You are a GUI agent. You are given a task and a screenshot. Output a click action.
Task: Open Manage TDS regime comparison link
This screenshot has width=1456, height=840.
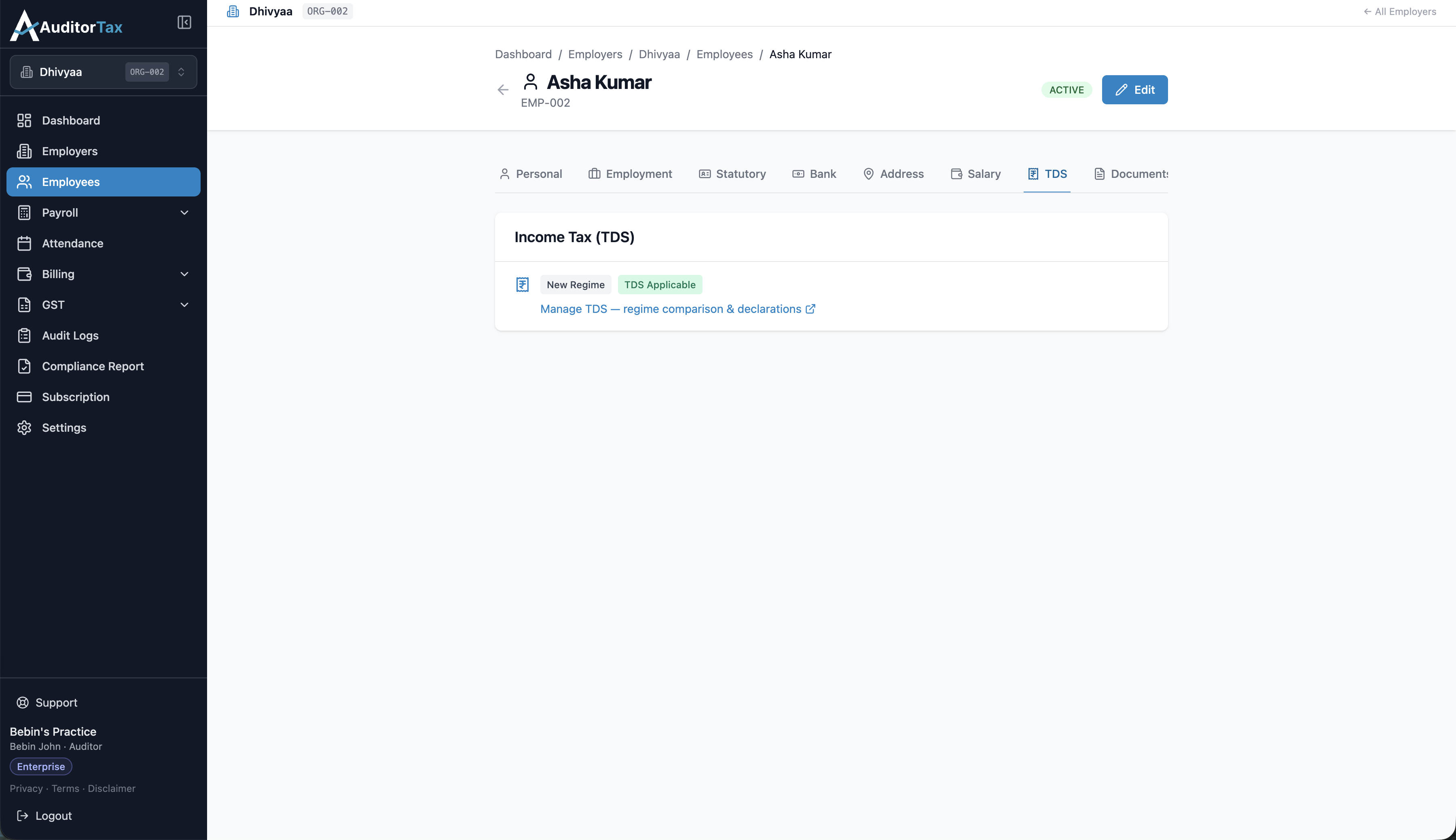pyautogui.click(x=677, y=309)
